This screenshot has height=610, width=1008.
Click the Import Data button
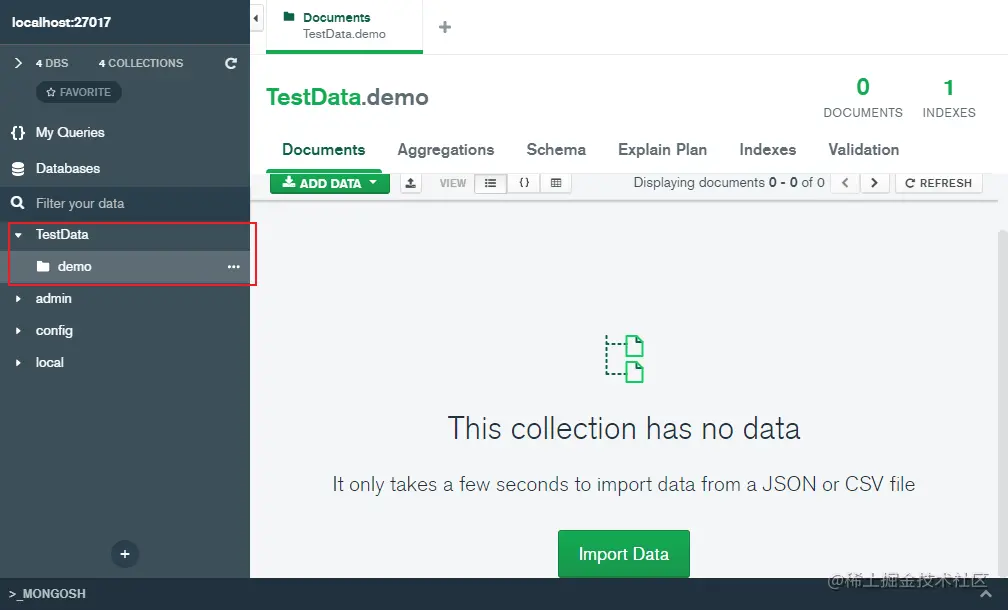coord(624,553)
